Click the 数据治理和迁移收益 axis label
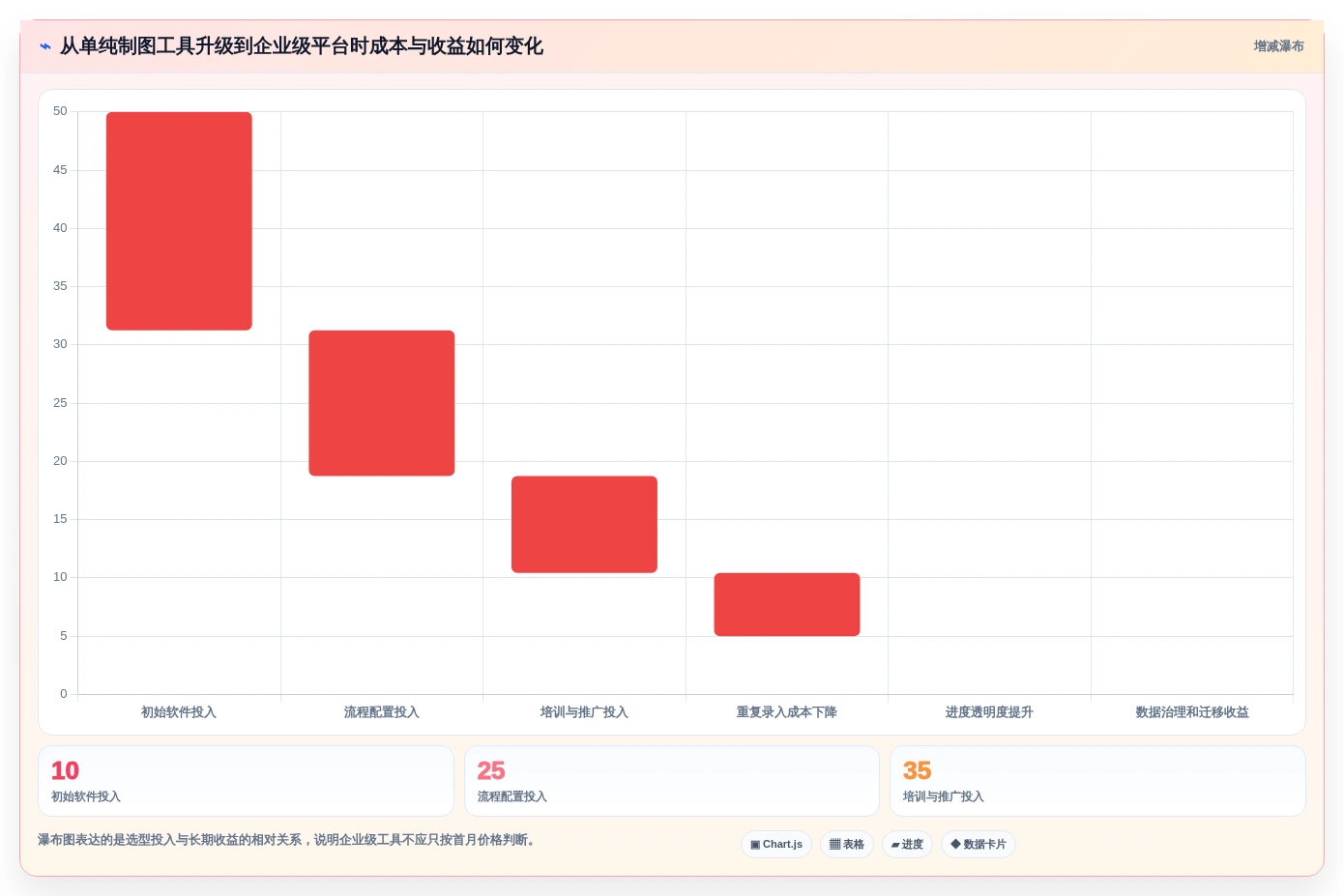1344x896 pixels. [1192, 712]
